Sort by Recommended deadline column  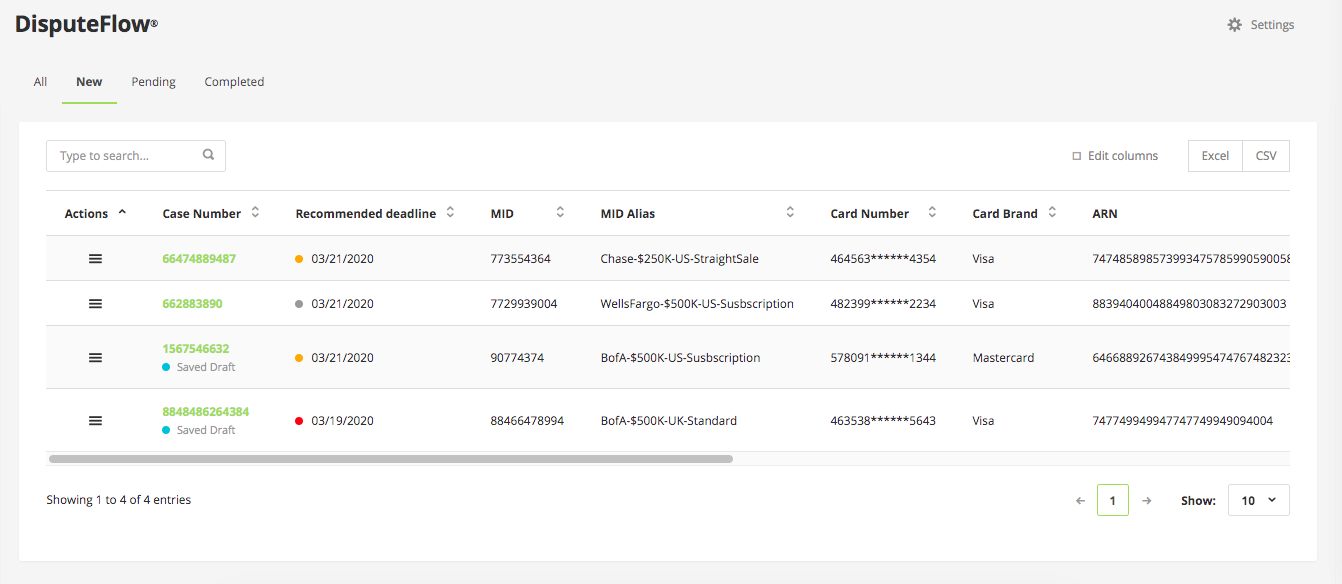[450, 212]
